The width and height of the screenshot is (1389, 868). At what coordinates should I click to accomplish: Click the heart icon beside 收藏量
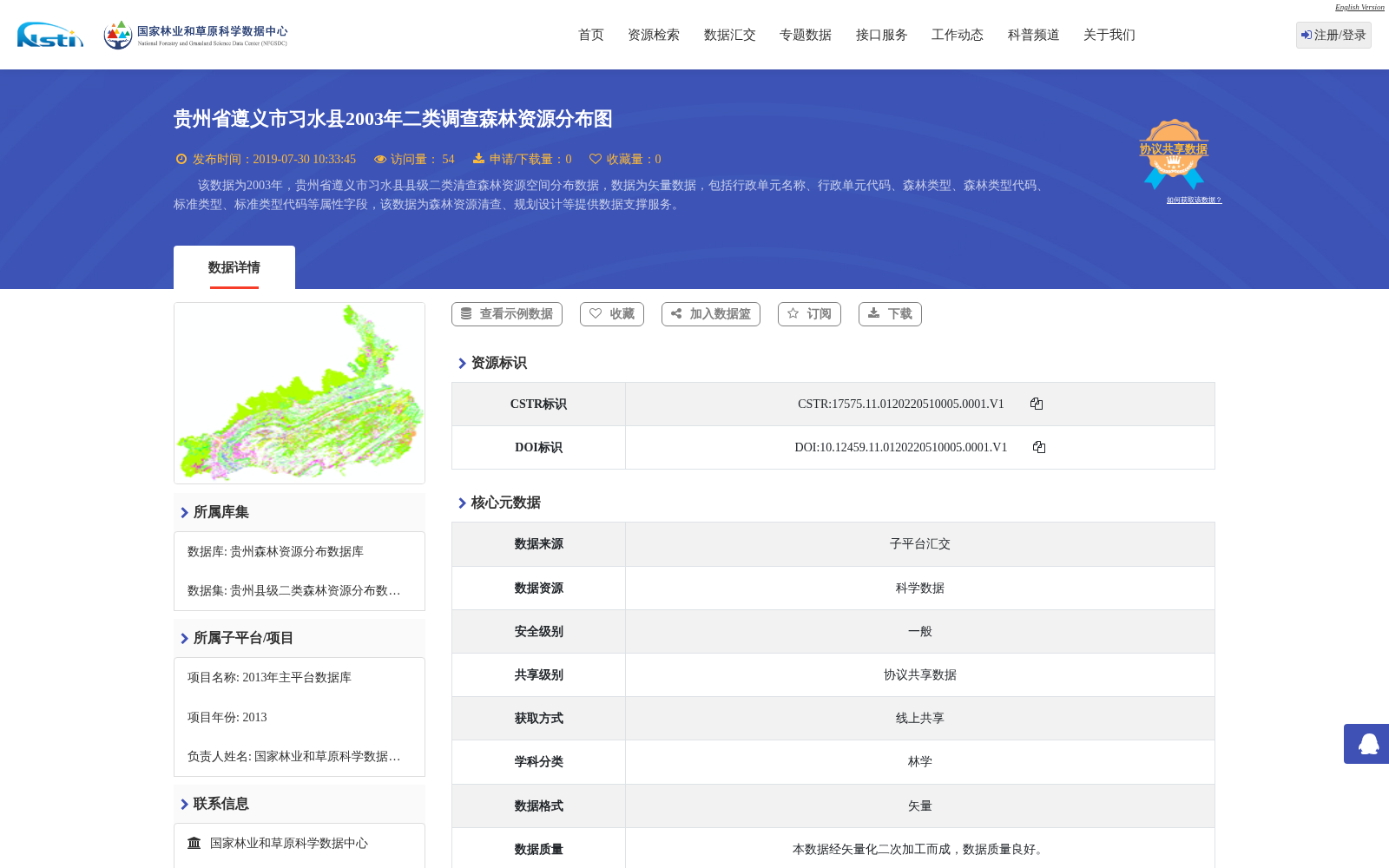click(x=596, y=159)
